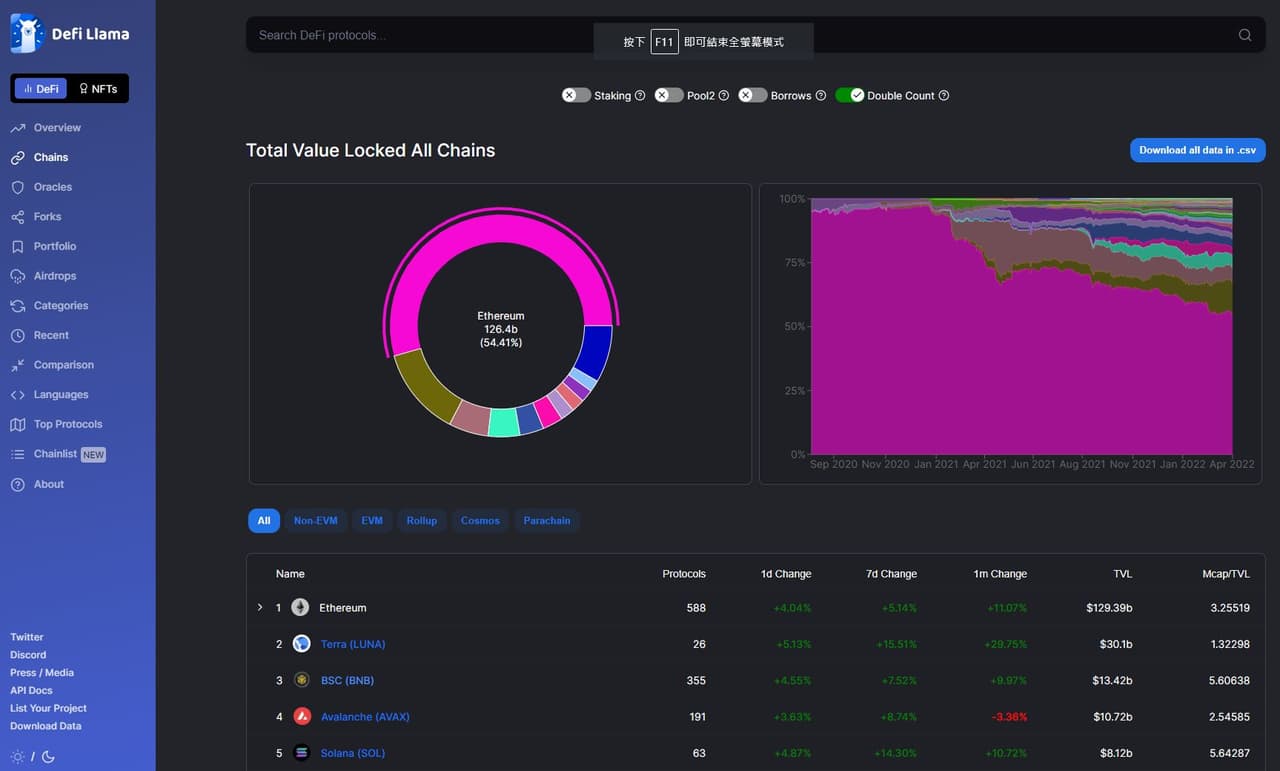Screen dimensions: 1280x771
Task: Click the Avalanche chain logo icon
Action: [301, 717]
